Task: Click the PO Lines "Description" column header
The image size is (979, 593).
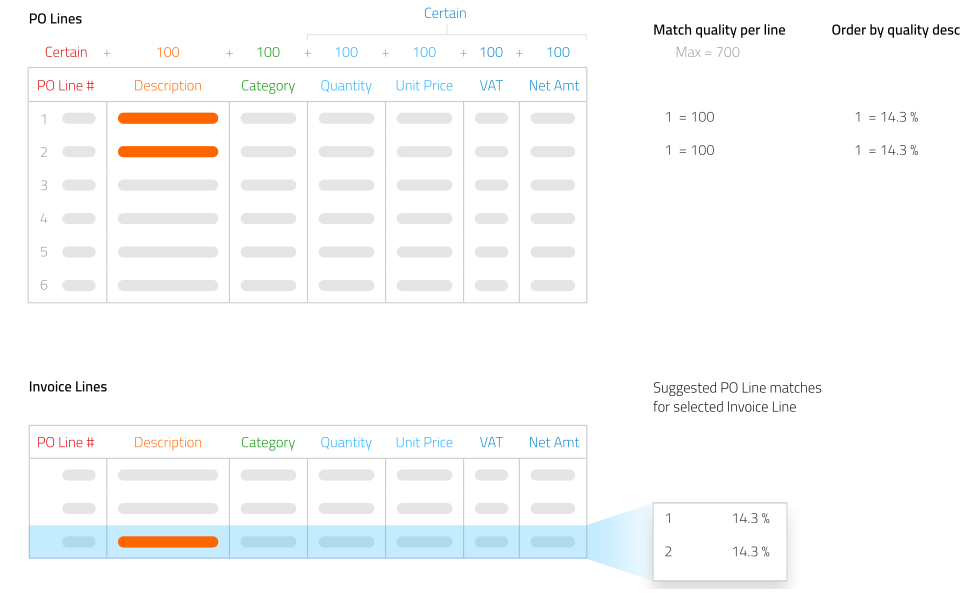Action: [x=168, y=86]
